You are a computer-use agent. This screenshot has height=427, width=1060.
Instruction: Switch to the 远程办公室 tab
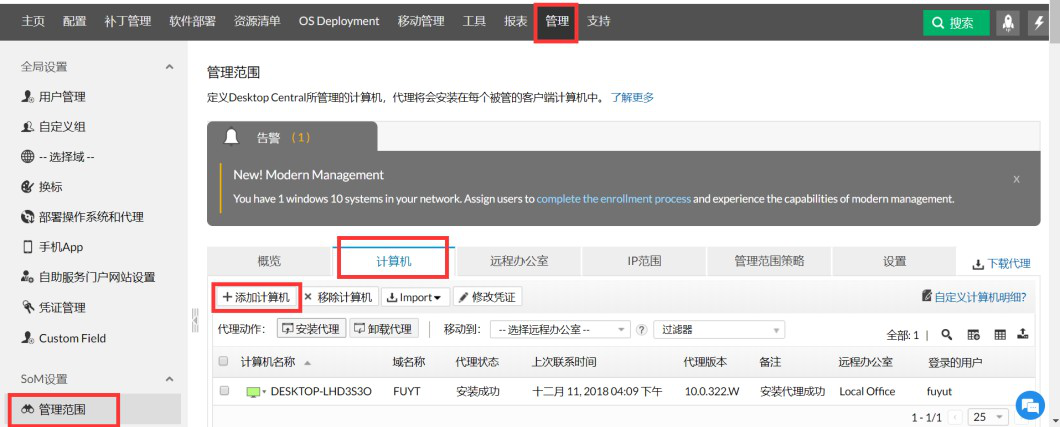(x=519, y=261)
